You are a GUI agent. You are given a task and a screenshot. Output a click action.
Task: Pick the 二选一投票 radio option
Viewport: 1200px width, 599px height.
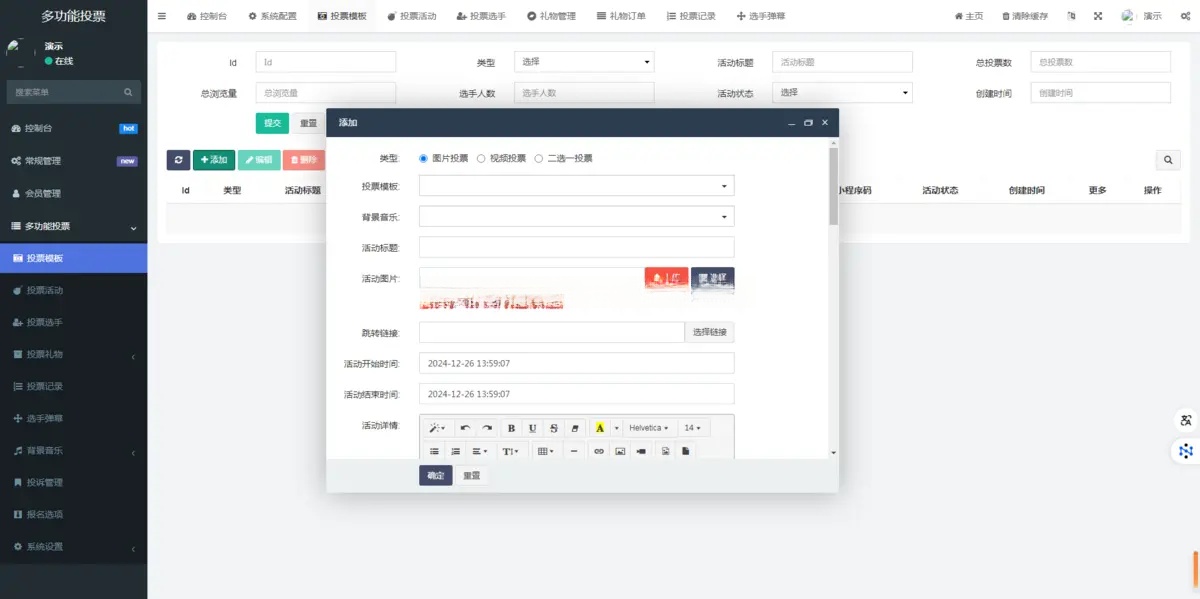point(539,158)
